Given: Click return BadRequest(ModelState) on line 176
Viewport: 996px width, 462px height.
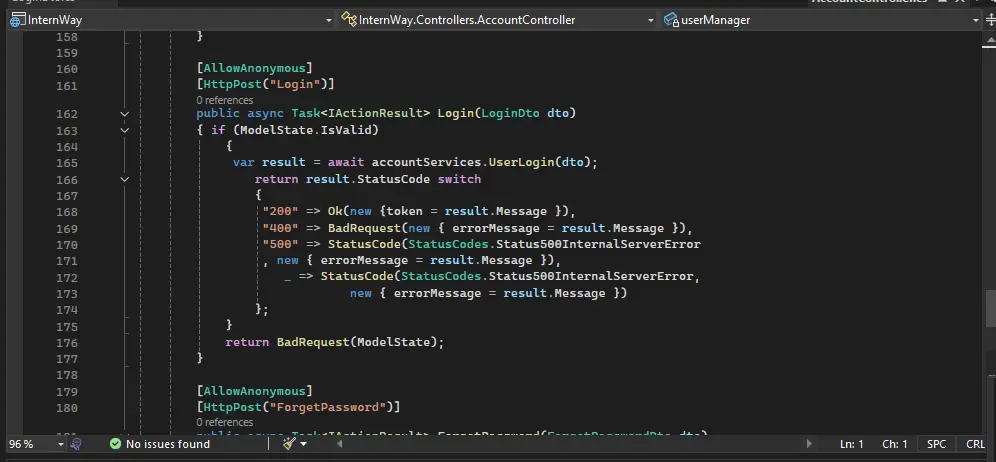Looking at the screenshot, I should [335, 342].
